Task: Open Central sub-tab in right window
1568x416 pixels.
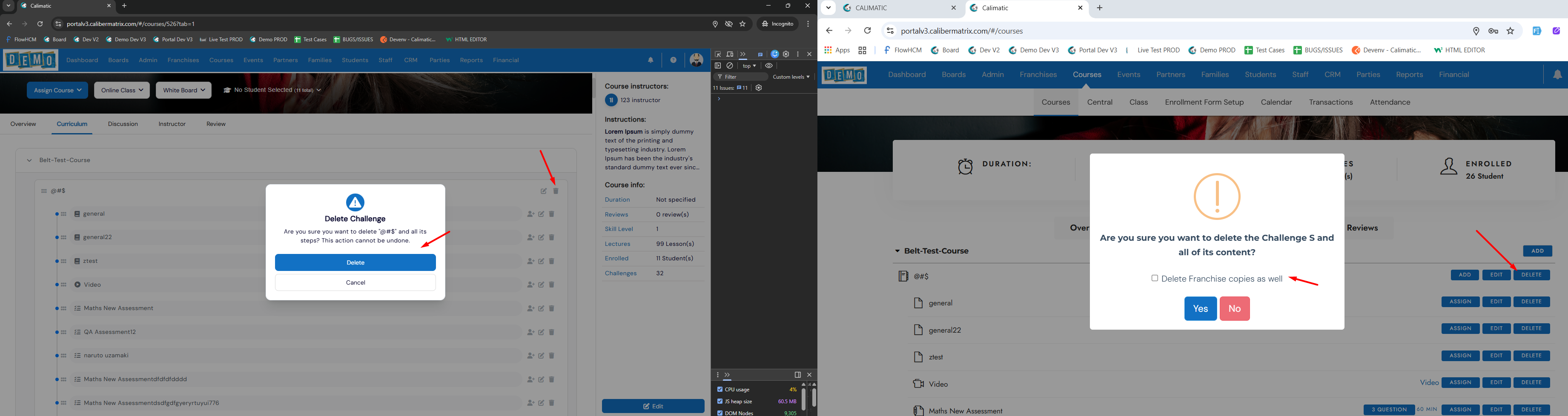Action: [1100, 103]
